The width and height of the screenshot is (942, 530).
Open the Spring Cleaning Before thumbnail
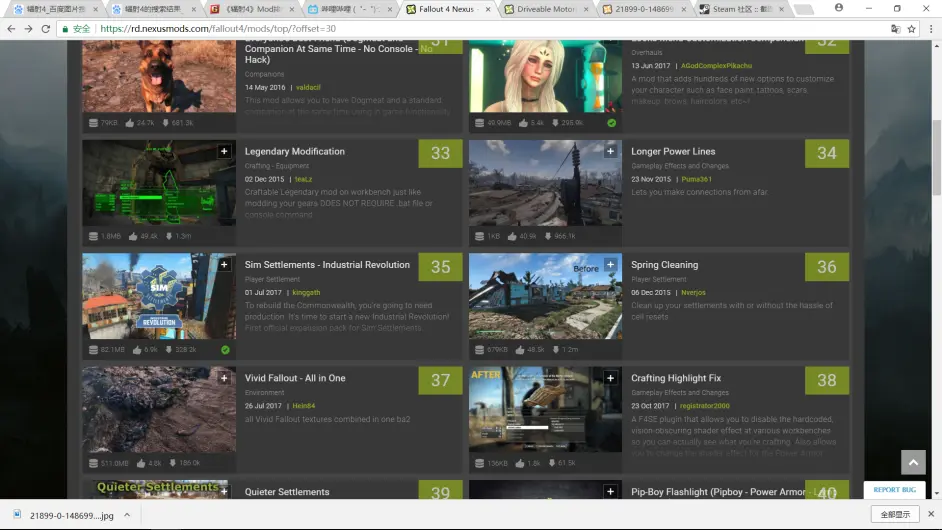545,296
